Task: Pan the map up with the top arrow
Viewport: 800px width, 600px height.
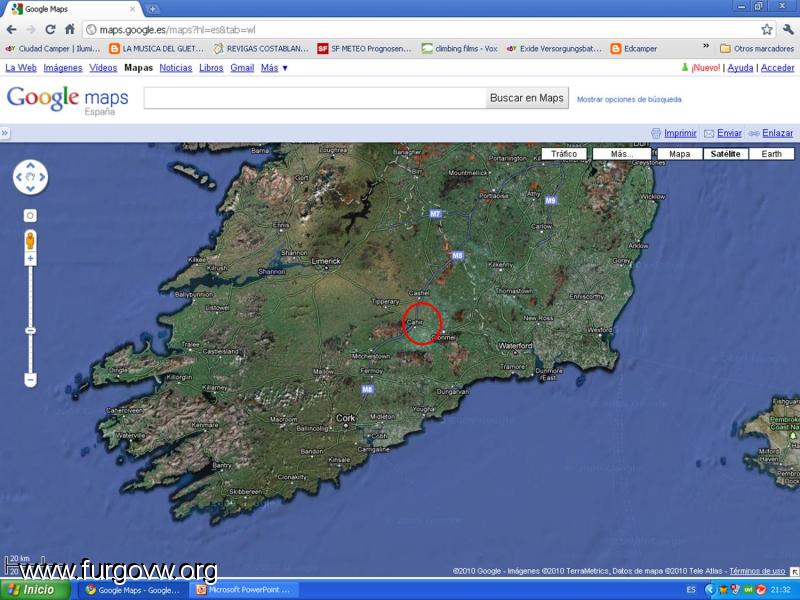Action: (x=30, y=165)
